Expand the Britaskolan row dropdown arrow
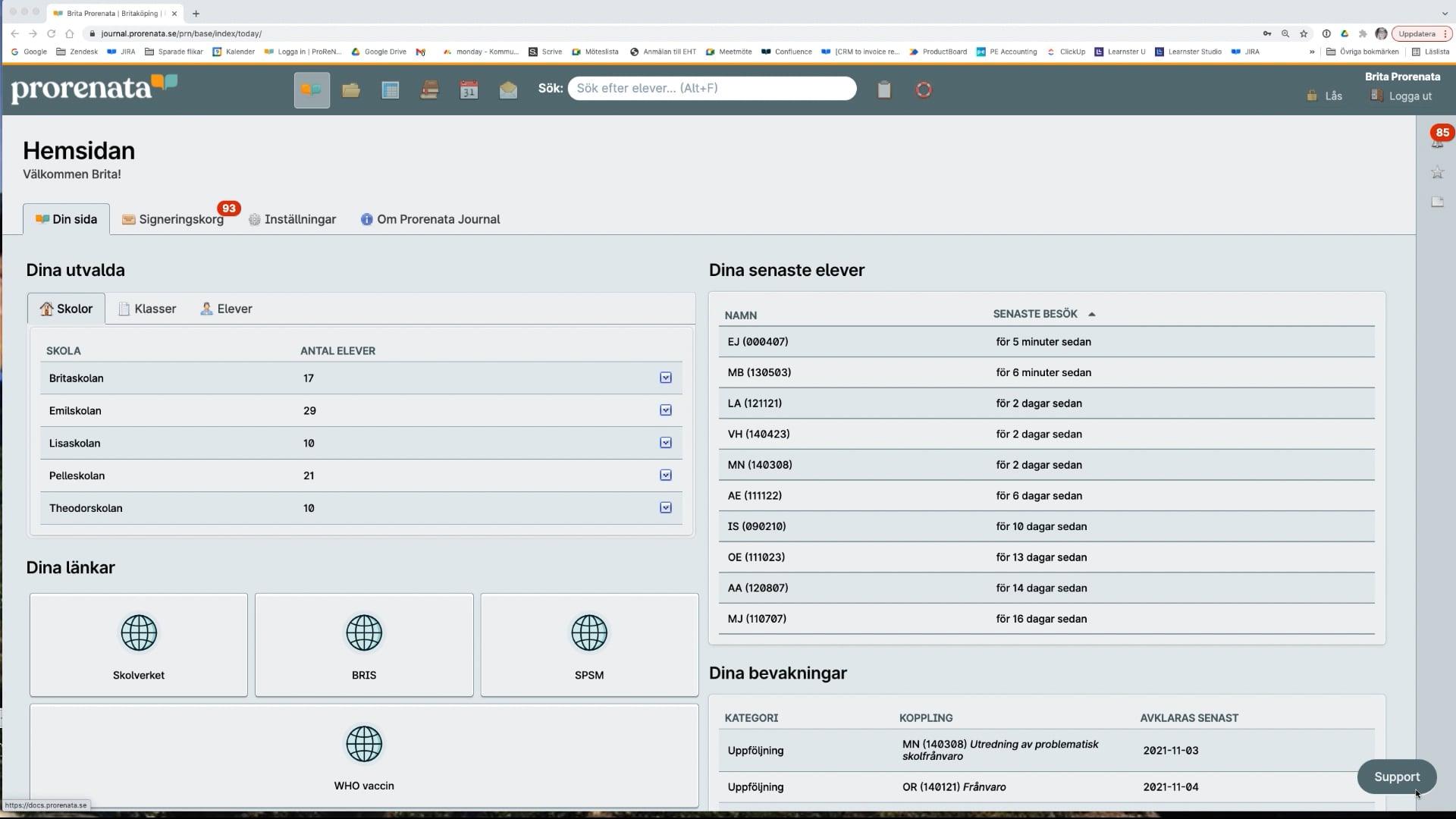 (665, 378)
